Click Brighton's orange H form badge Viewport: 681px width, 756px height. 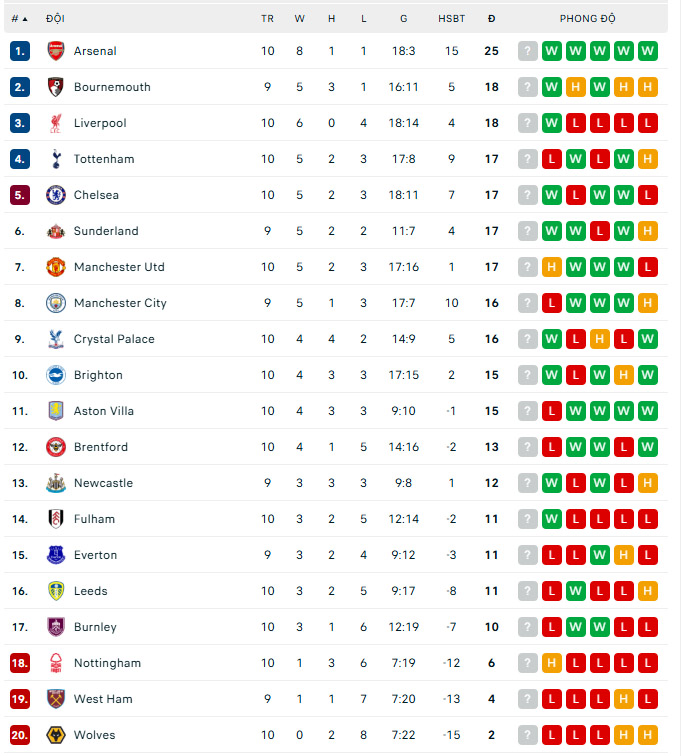point(624,375)
